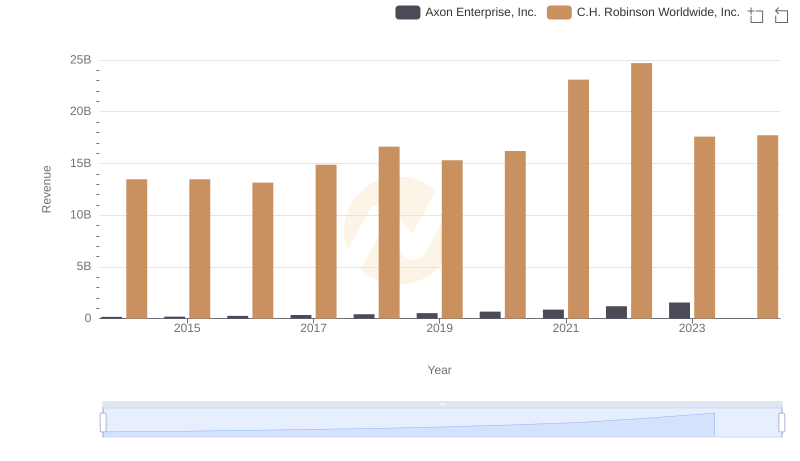Click the C.H. Robinson bar for 2015

(x=199, y=249)
